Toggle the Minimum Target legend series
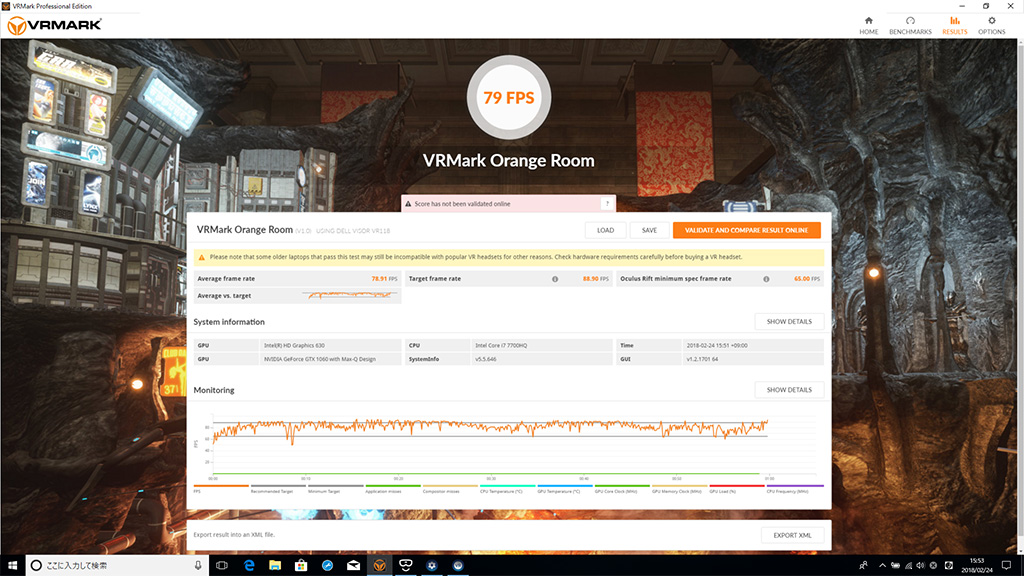 coord(336,488)
